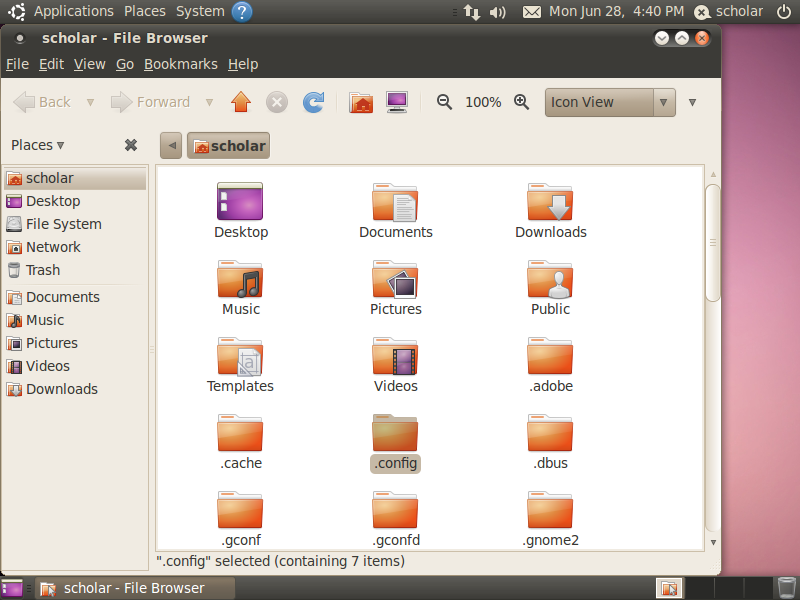Open Desktop in Places sidebar
This screenshot has height=600, width=800.
[x=76, y=201]
